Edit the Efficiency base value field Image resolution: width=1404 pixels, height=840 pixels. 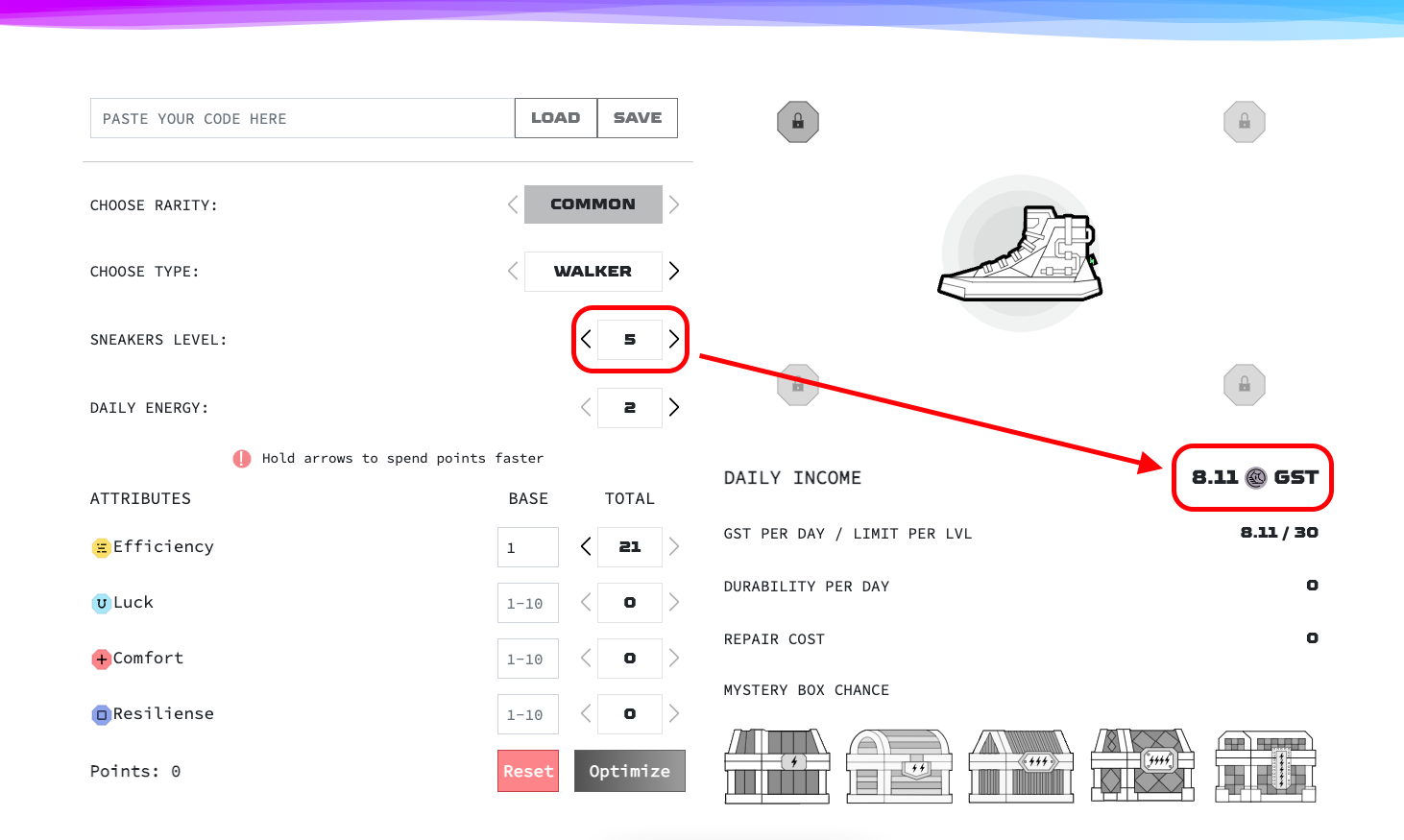[528, 547]
